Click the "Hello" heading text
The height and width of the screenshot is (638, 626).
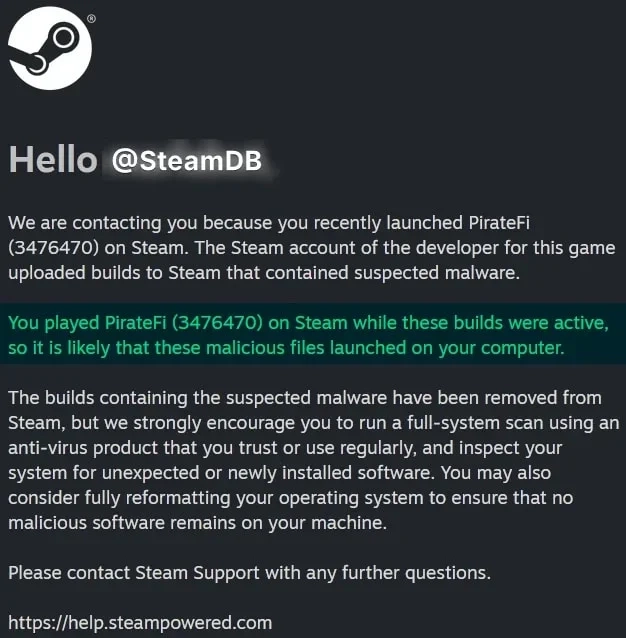(52, 161)
